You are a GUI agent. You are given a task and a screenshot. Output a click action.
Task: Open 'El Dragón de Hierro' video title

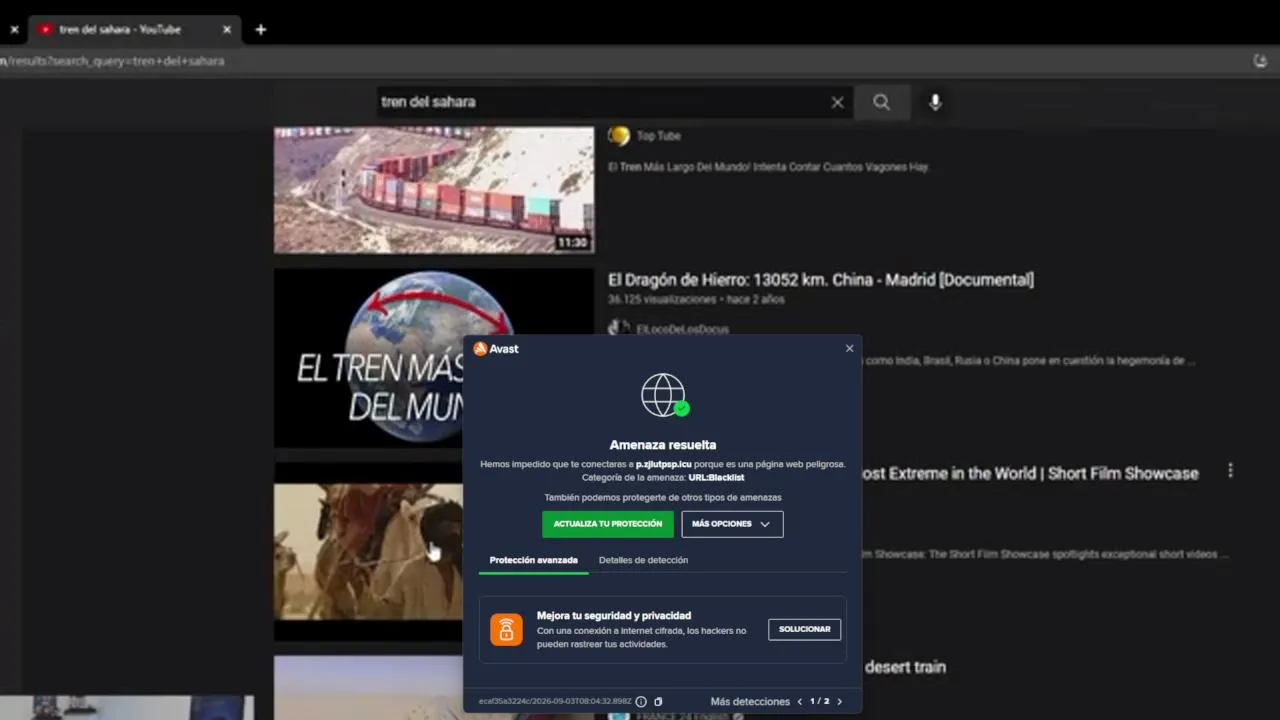(x=821, y=280)
